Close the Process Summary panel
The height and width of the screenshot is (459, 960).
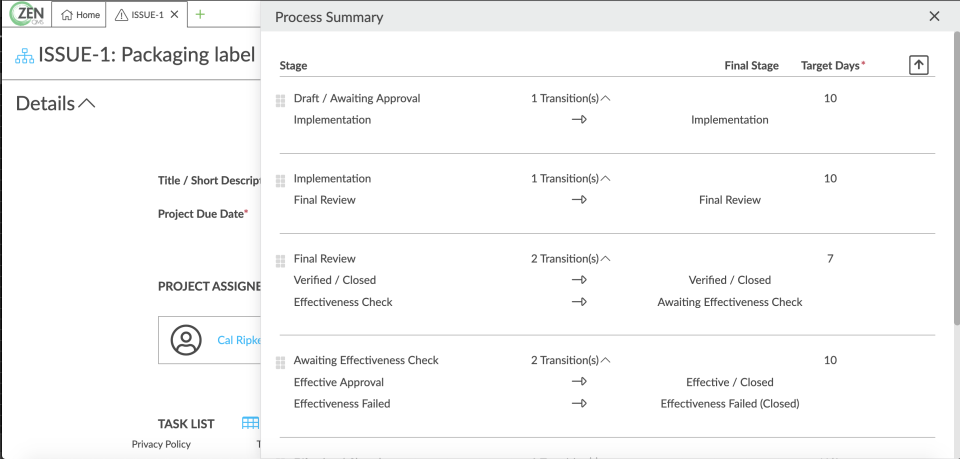click(934, 16)
